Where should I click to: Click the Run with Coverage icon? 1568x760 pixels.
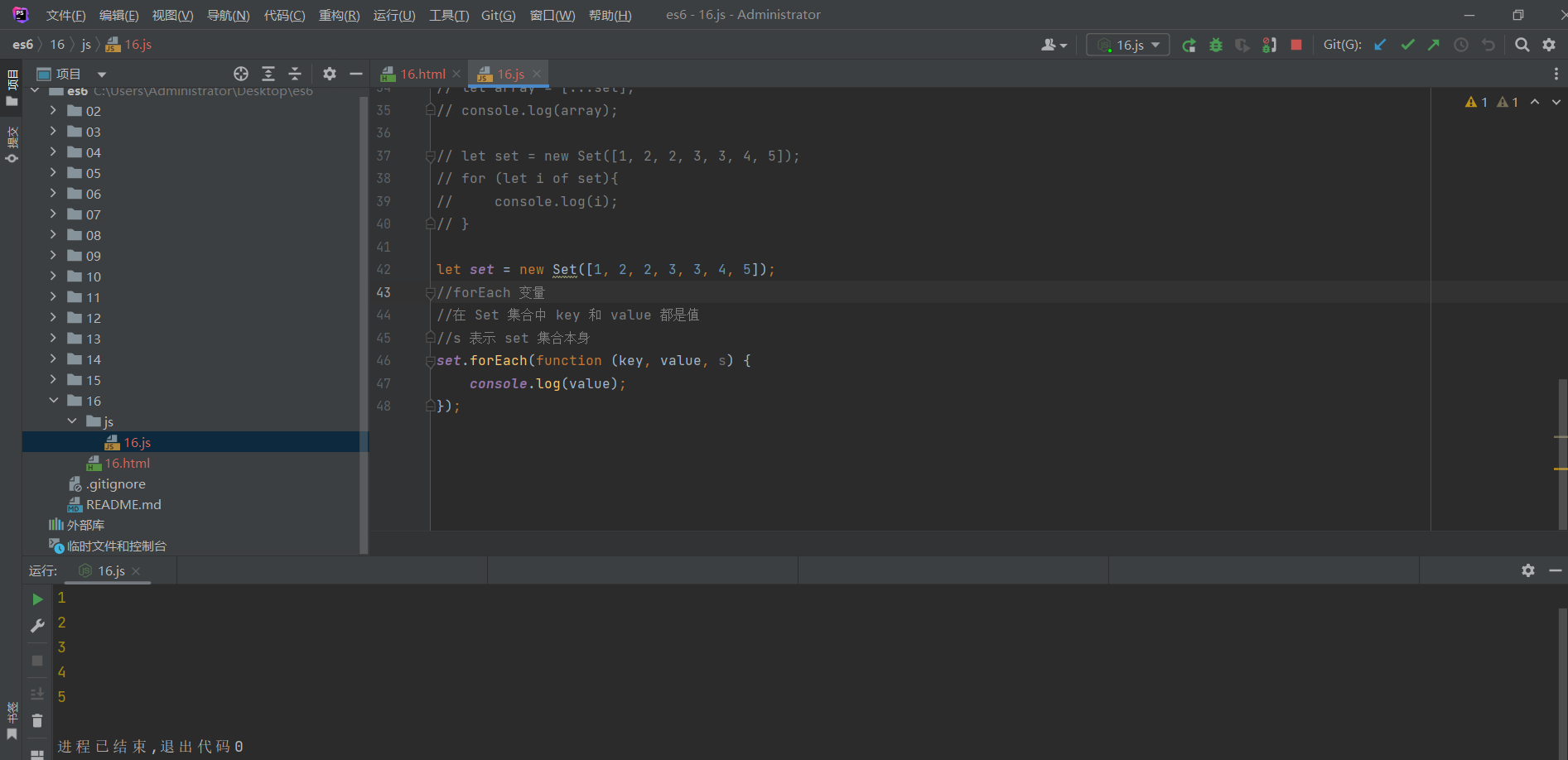pyautogui.click(x=1242, y=45)
